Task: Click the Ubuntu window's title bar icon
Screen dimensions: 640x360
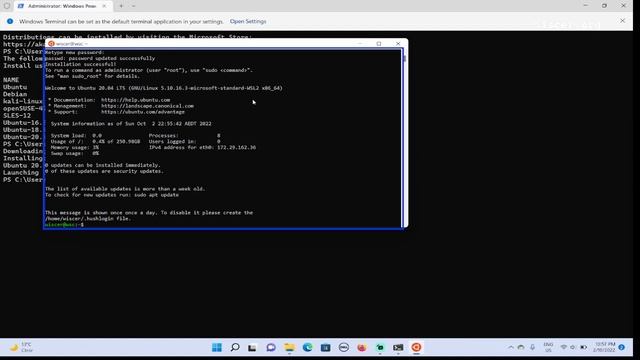Action: (x=51, y=44)
